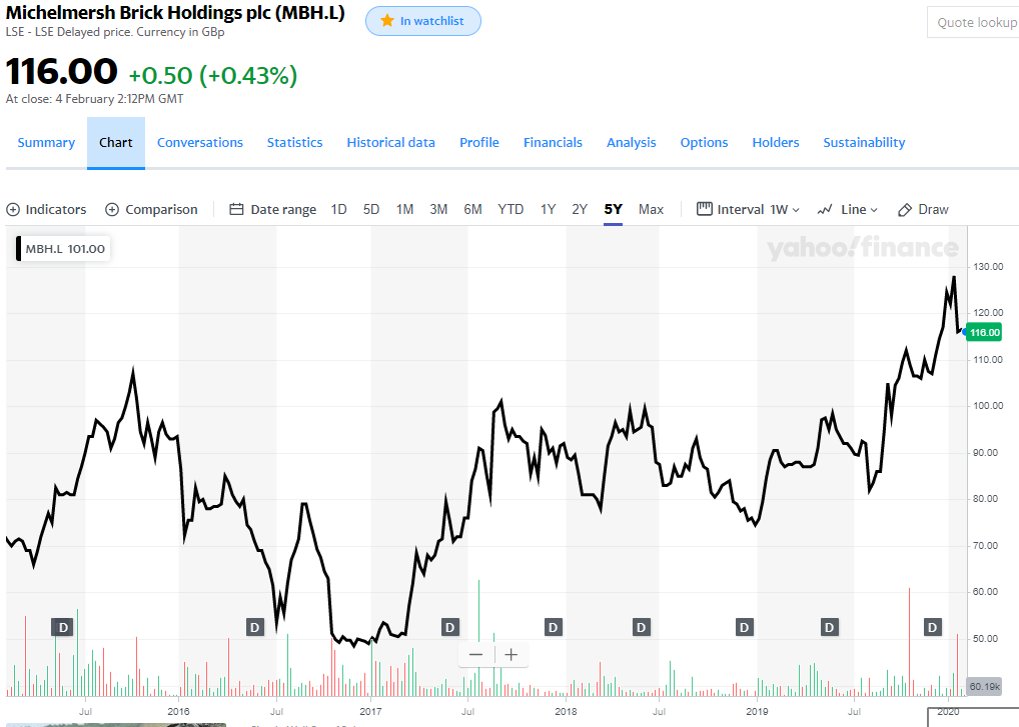Click the Interval ruler icon
Screen dimensions: 1019x727
[704, 209]
